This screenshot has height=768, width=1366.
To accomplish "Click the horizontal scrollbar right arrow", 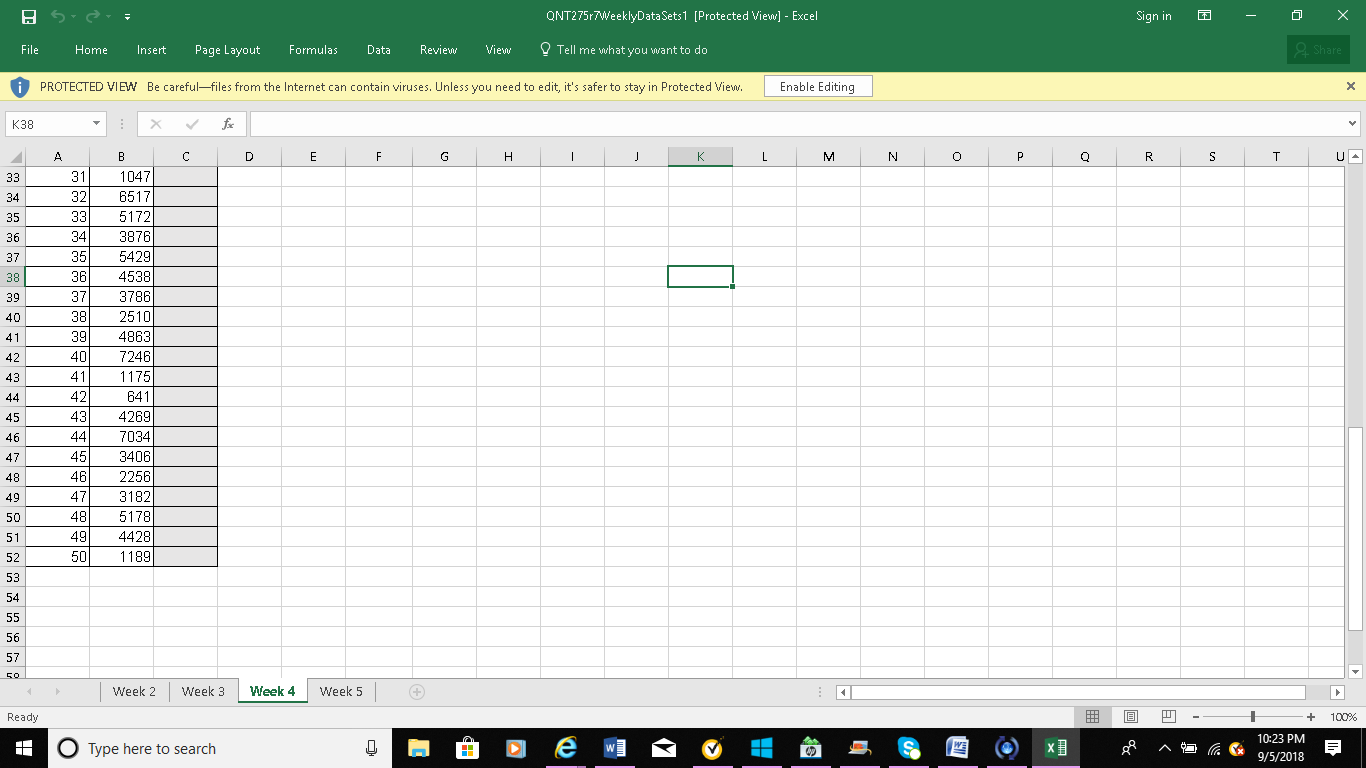I will [x=1338, y=692].
